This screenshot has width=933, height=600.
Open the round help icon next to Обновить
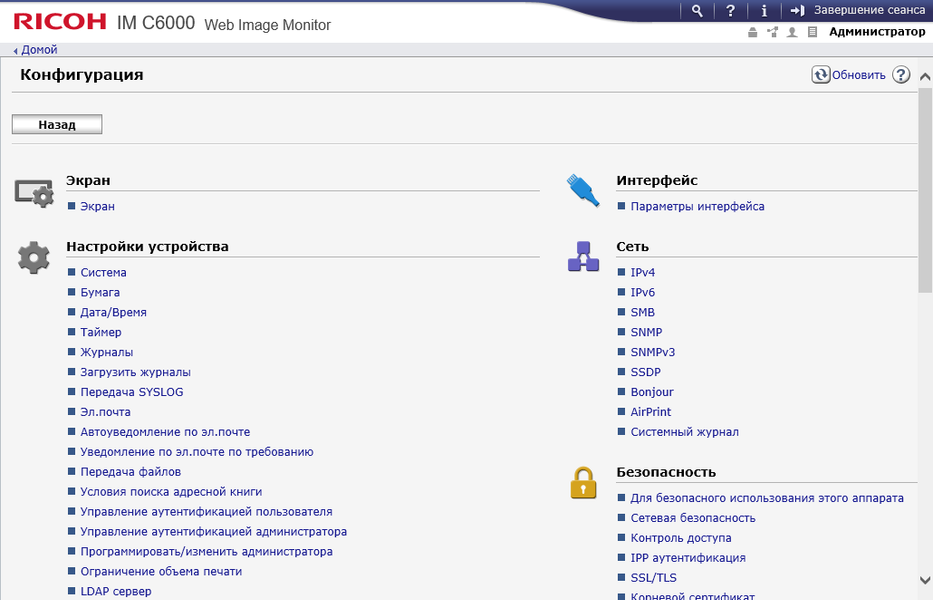click(x=901, y=74)
